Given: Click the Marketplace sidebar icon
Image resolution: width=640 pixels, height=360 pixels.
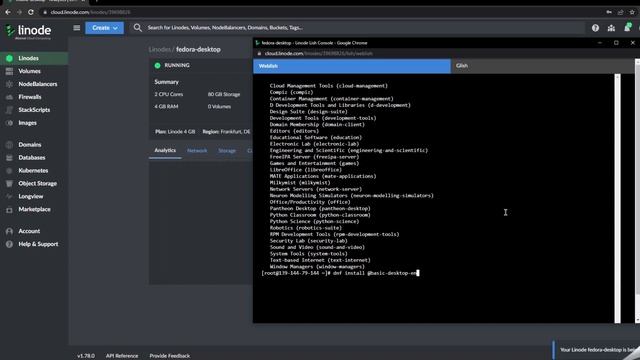Looking at the screenshot, I should coord(9,209).
